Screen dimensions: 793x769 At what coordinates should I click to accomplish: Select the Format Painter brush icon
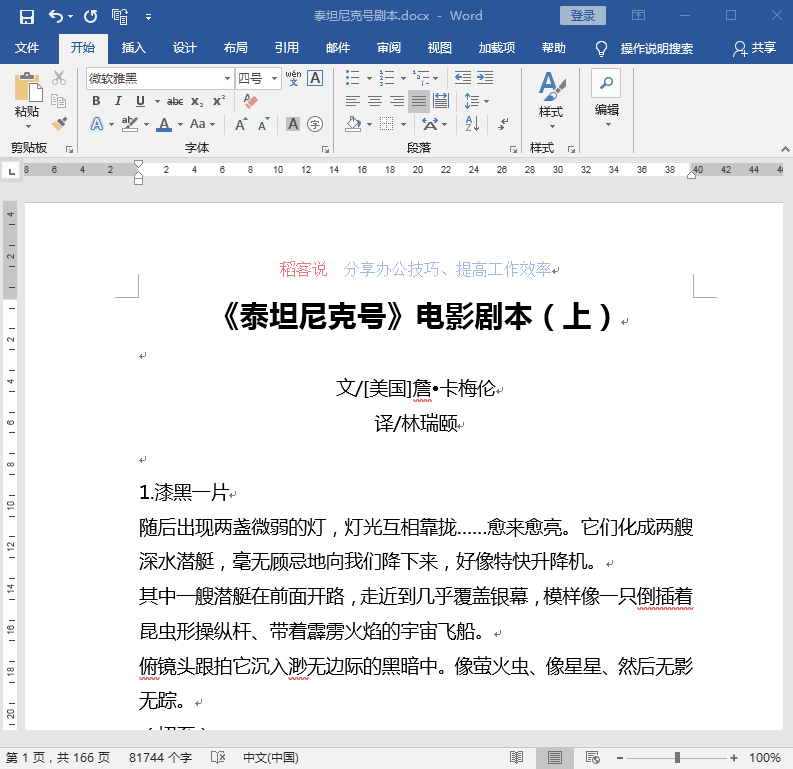(59, 123)
